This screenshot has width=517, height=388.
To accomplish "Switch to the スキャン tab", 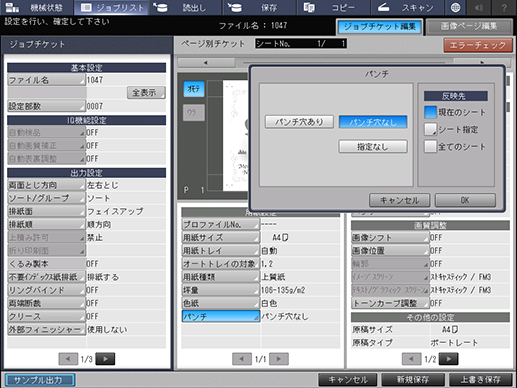I will tap(407, 7).
